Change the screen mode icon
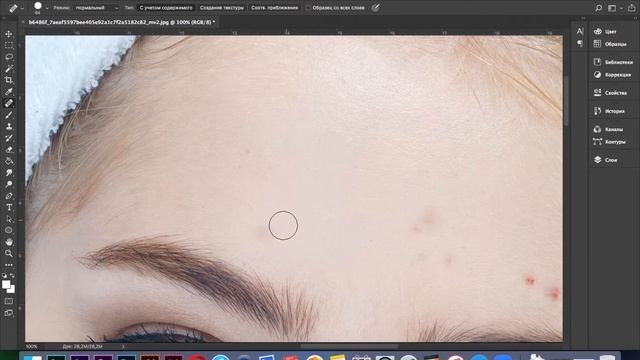640x360 pixels. pos(9,313)
